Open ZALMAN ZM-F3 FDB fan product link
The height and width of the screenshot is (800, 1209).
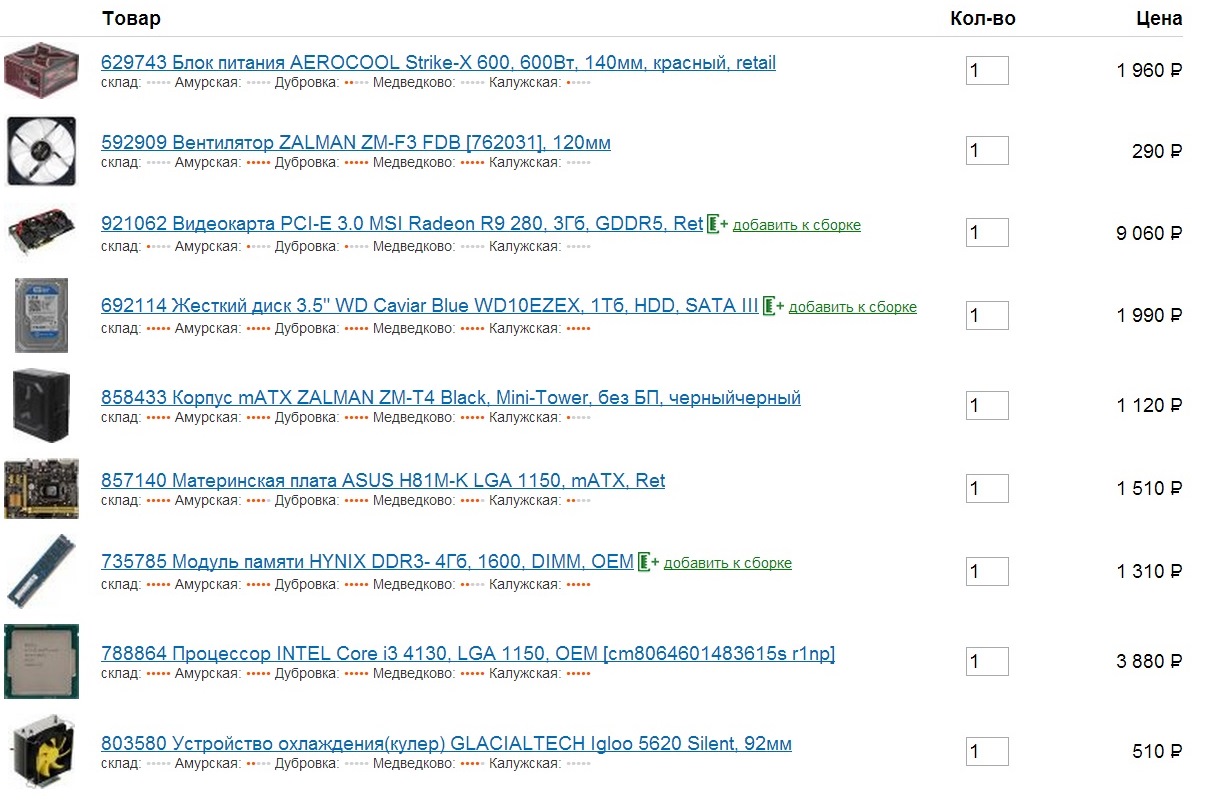pyautogui.click(x=356, y=143)
